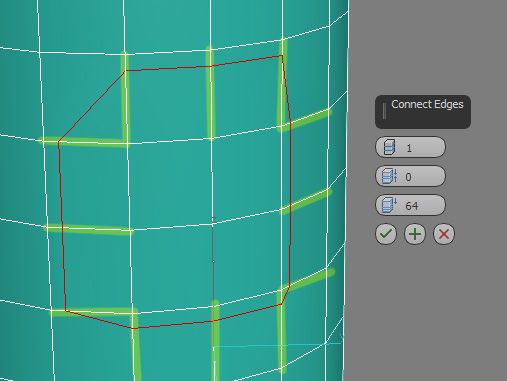The width and height of the screenshot is (507, 381).
Task: Select the Slide value field showing 64
Action: (410, 205)
